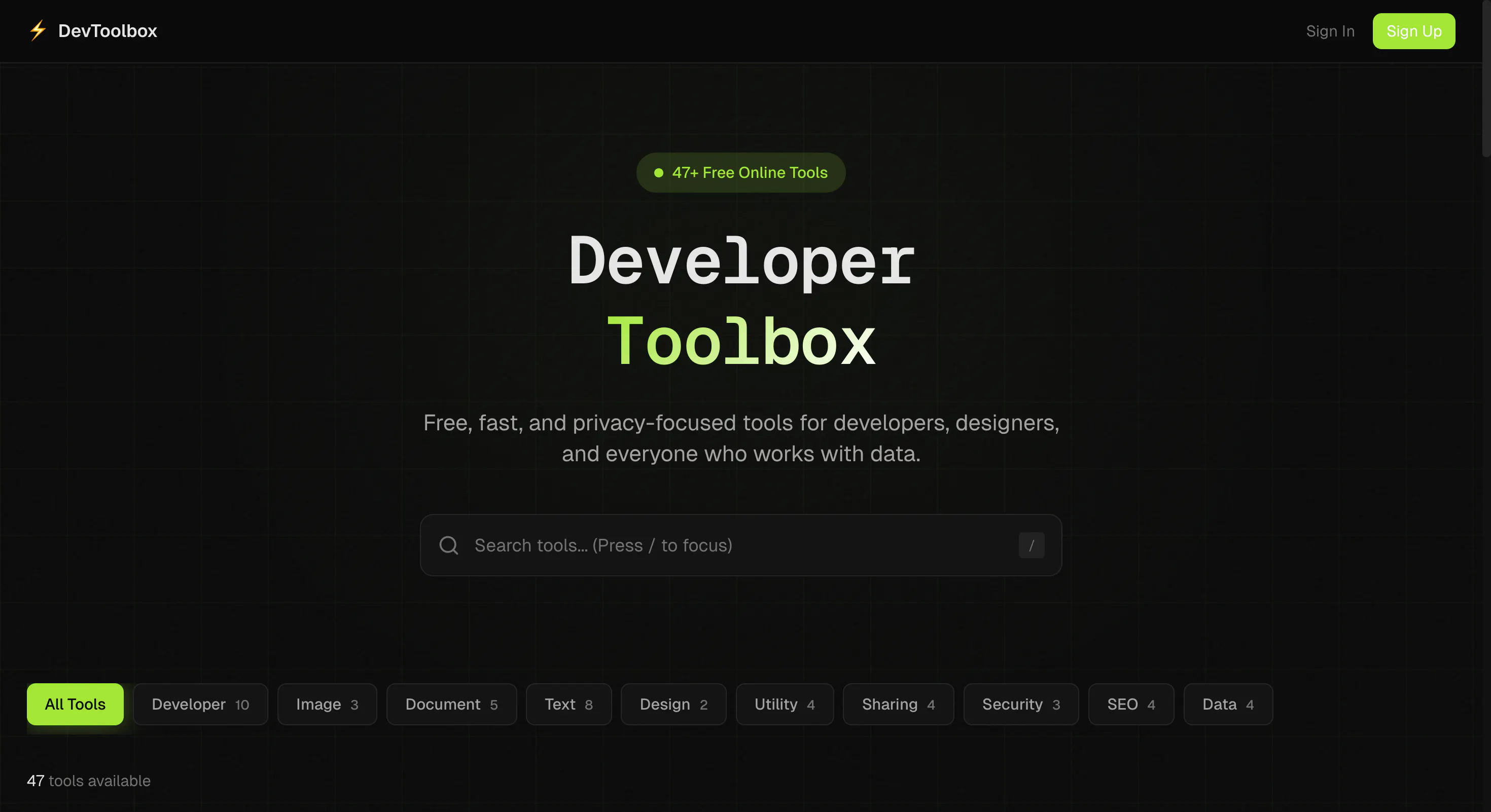Filter tools by Sharing category
Viewport: 1491px width, 812px height.
click(898, 704)
